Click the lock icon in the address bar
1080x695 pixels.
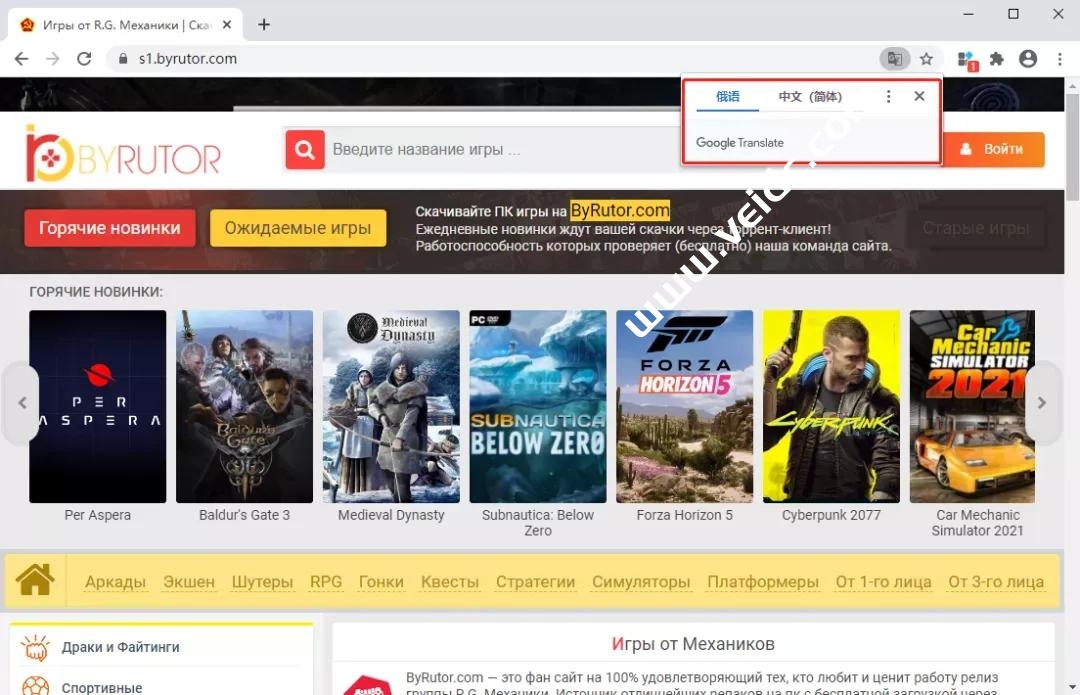click(x=123, y=59)
